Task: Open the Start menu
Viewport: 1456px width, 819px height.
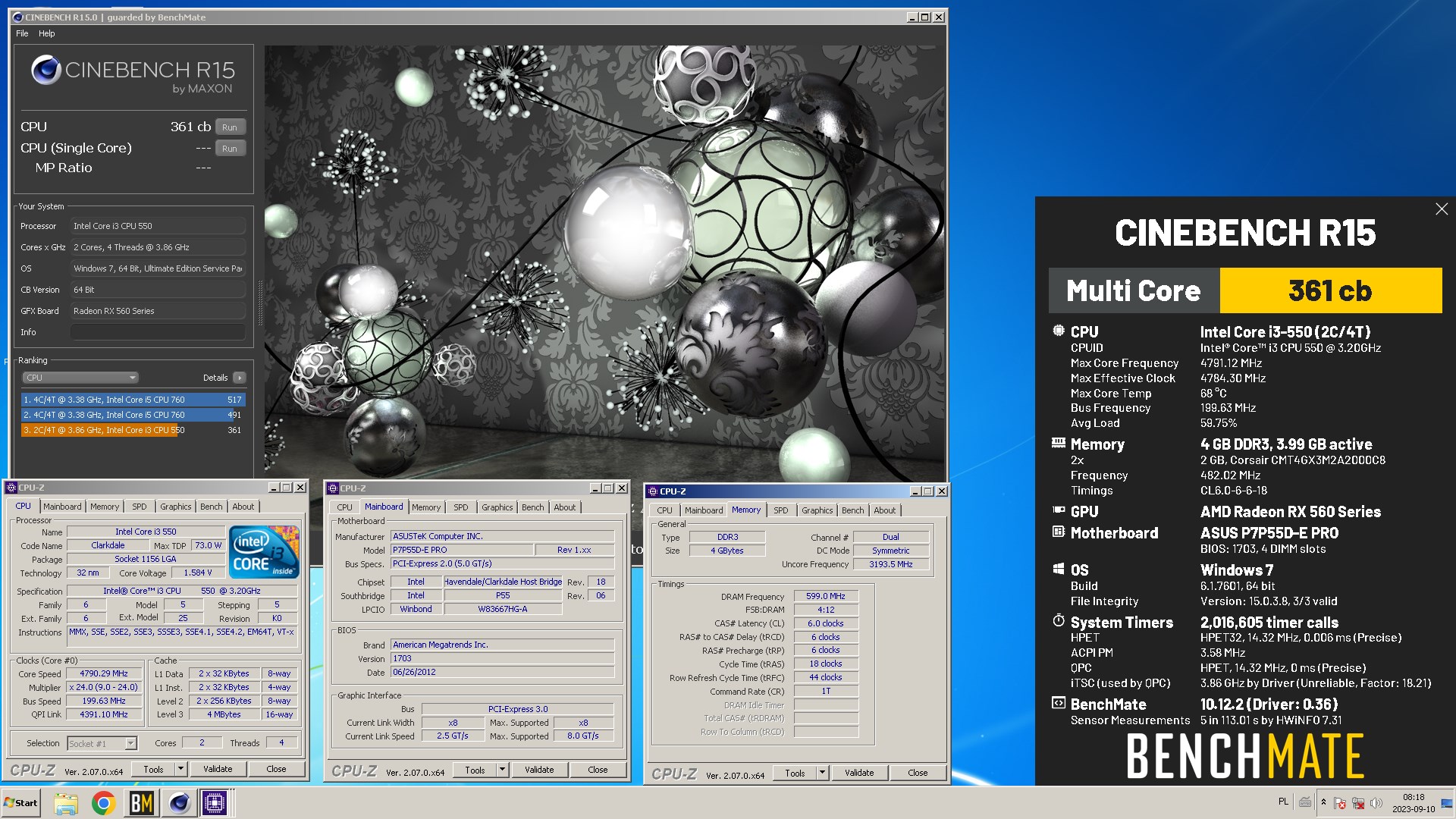Action: click(20, 803)
